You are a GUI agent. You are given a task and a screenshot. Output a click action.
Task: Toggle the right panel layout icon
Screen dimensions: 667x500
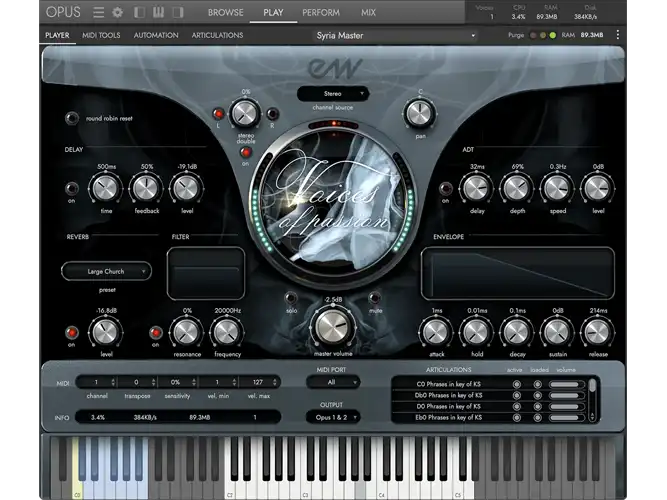(x=178, y=12)
